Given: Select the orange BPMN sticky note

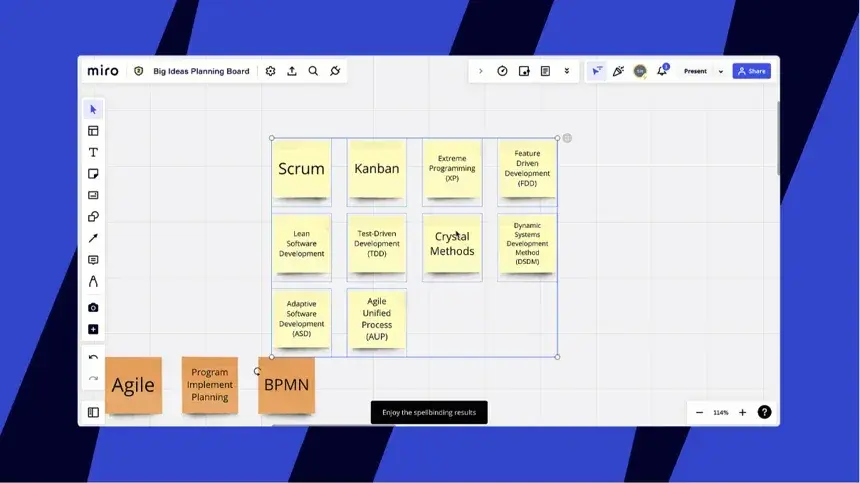Looking at the screenshot, I should (x=286, y=385).
